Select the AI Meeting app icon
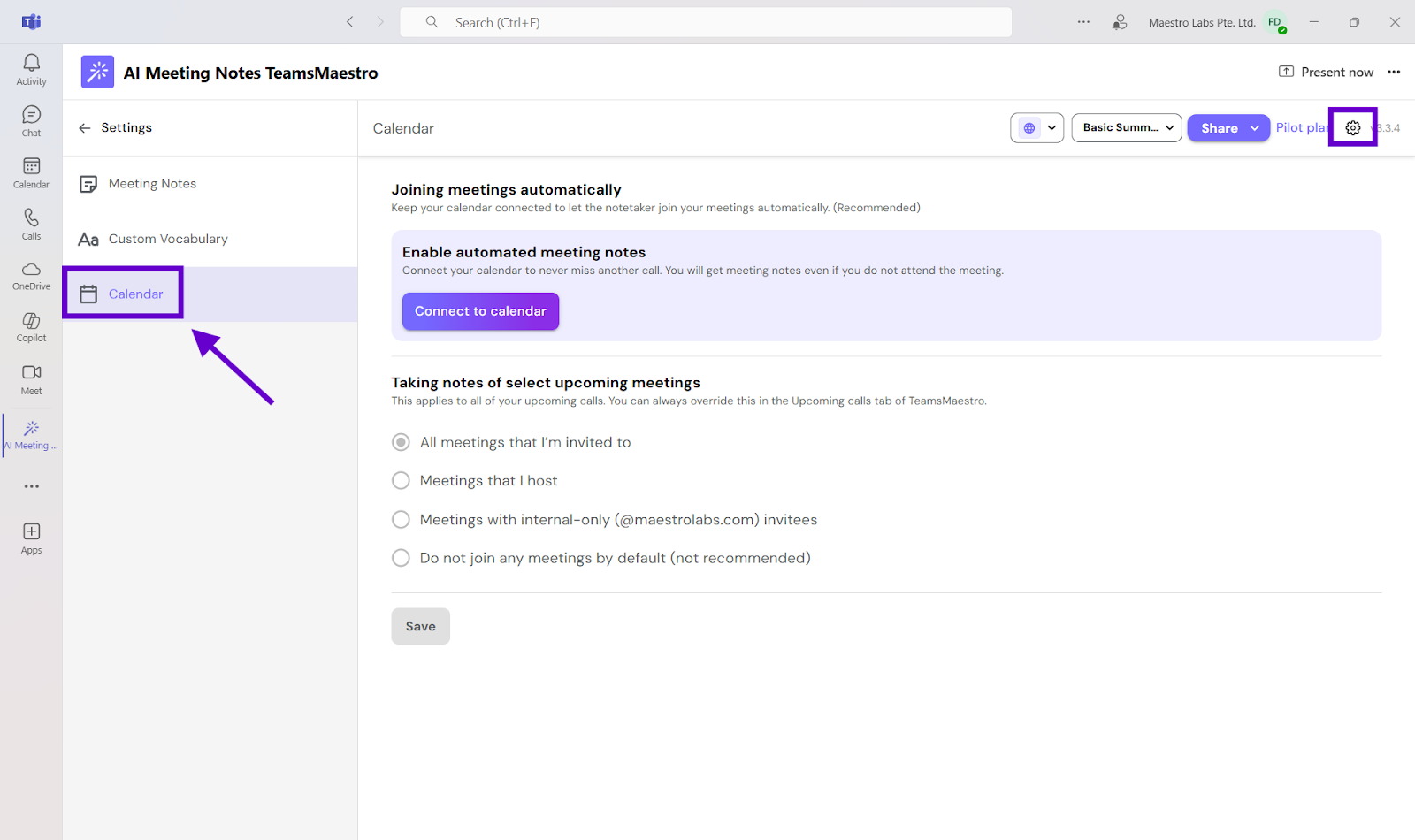The width and height of the screenshot is (1415, 840). click(x=31, y=434)
